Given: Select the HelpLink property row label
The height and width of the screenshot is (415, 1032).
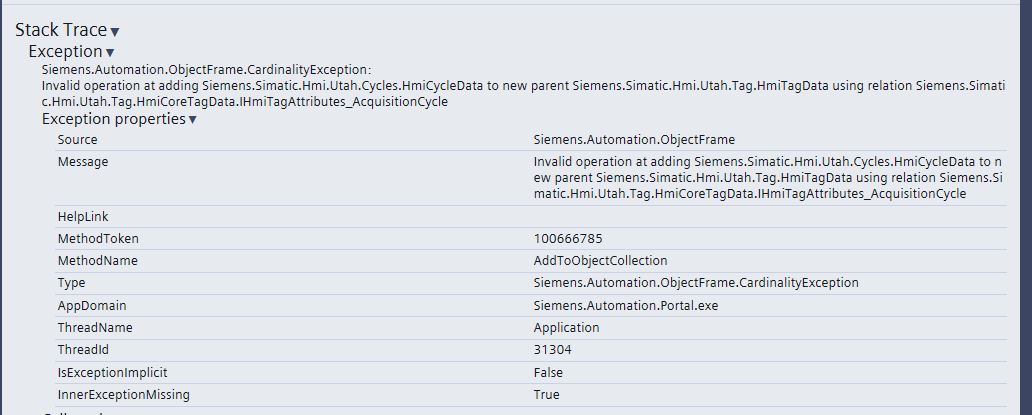Looking at the screenshot, I should click(81, 216).
